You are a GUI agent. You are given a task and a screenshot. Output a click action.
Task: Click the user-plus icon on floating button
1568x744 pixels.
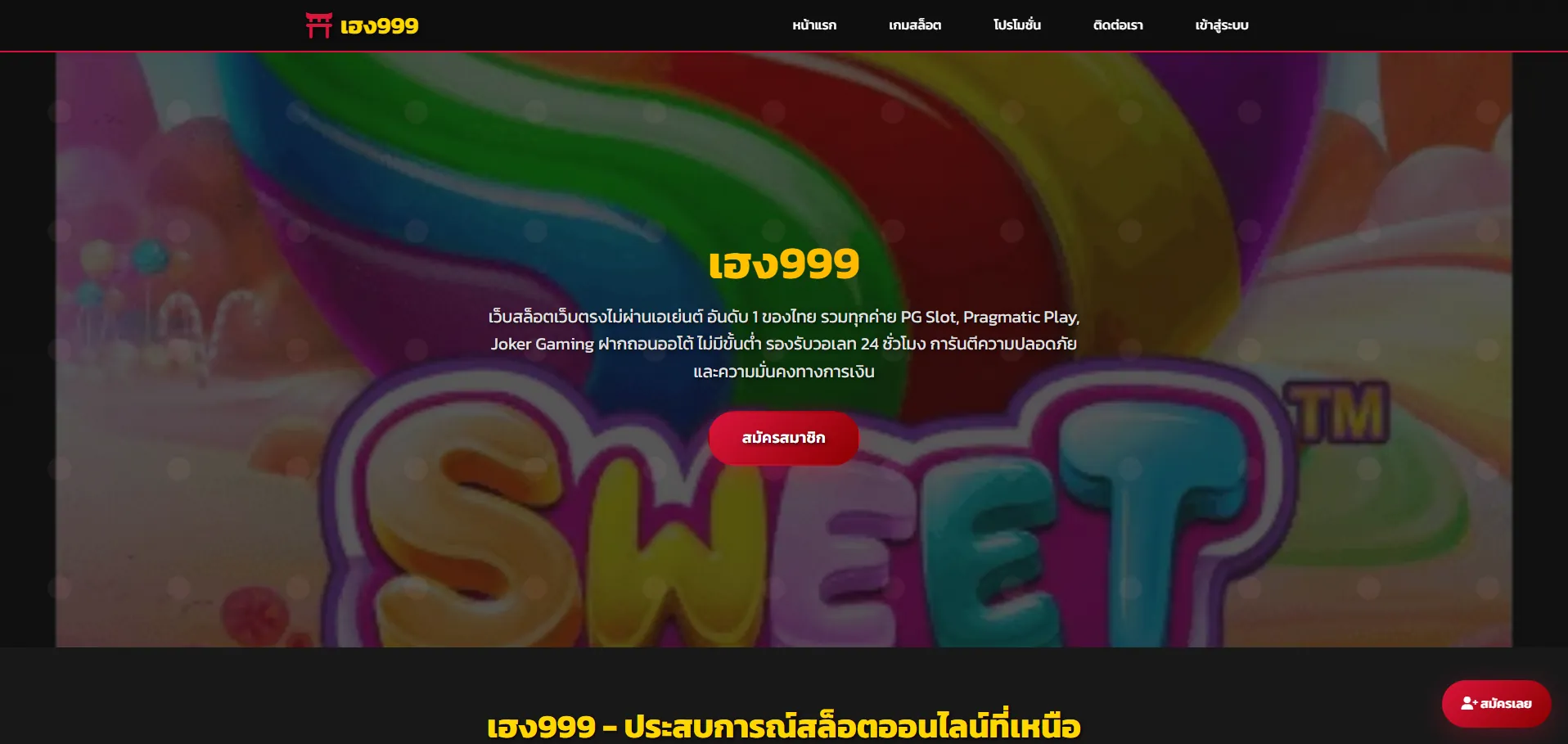click(1469, 704)
